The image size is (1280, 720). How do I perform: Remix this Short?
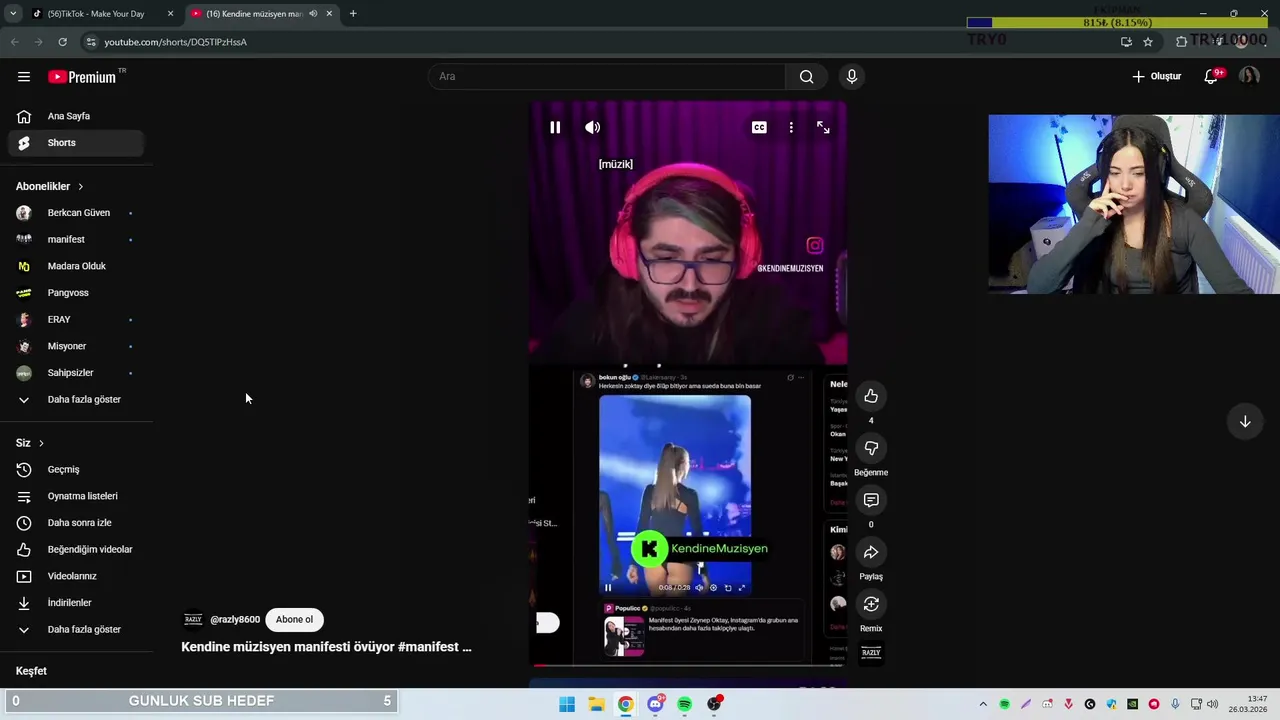tap(871, 604)
